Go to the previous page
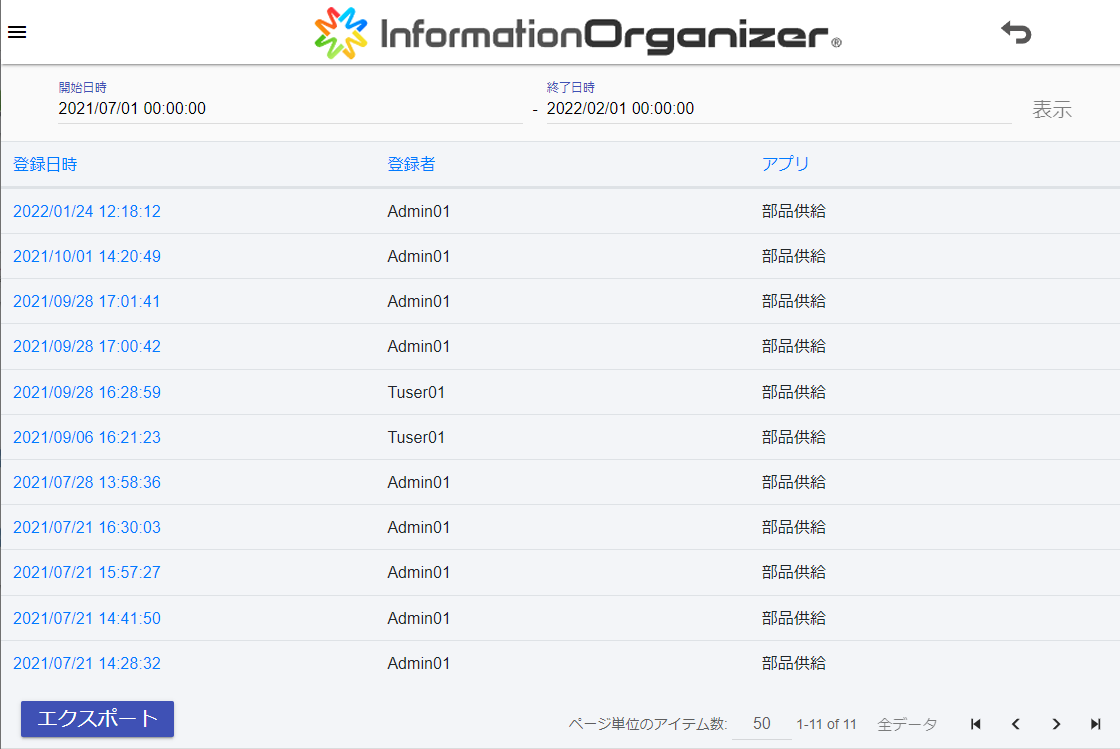The image size is (1120, 749). coord(1016,724)
